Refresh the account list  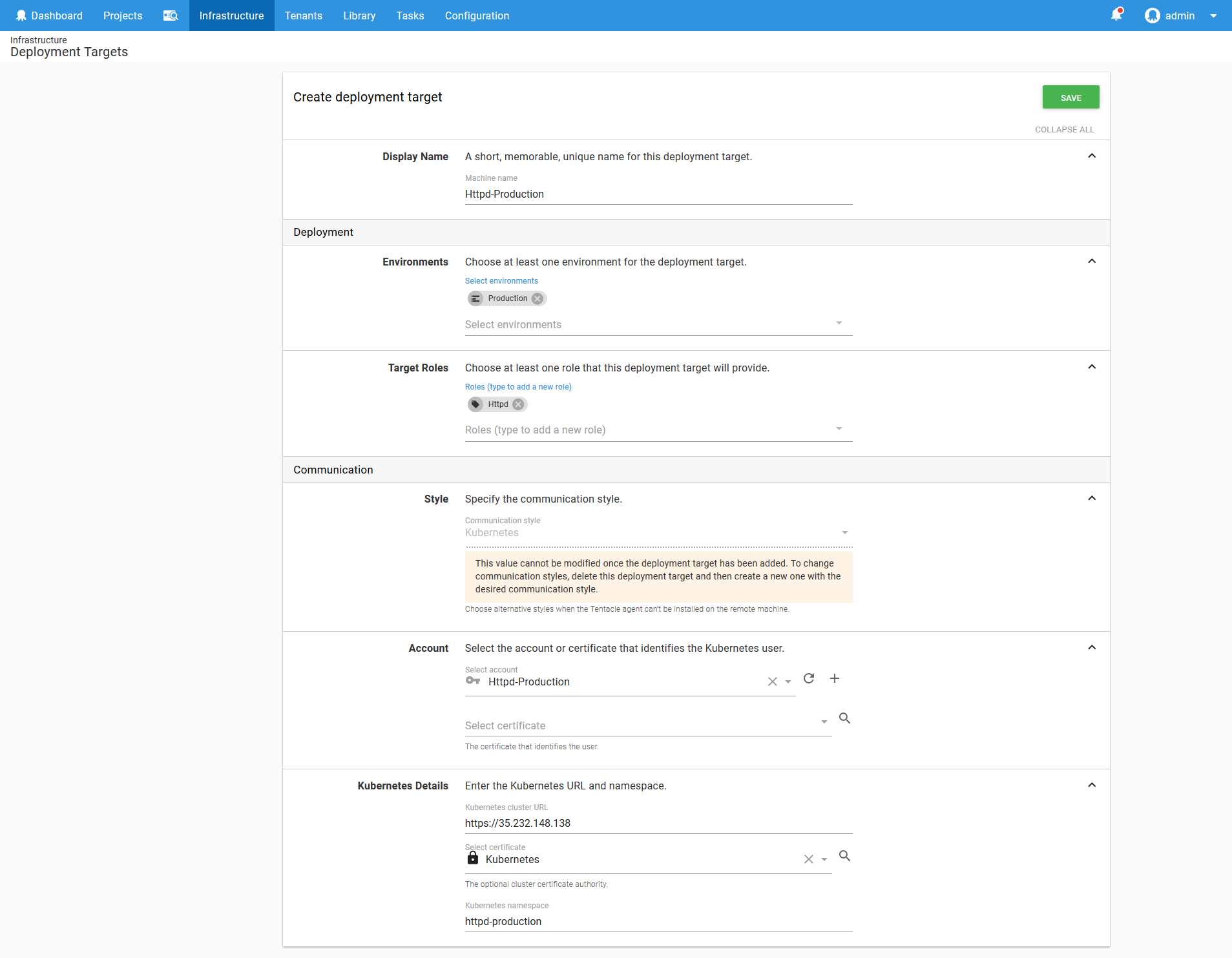tap(809, 678)
